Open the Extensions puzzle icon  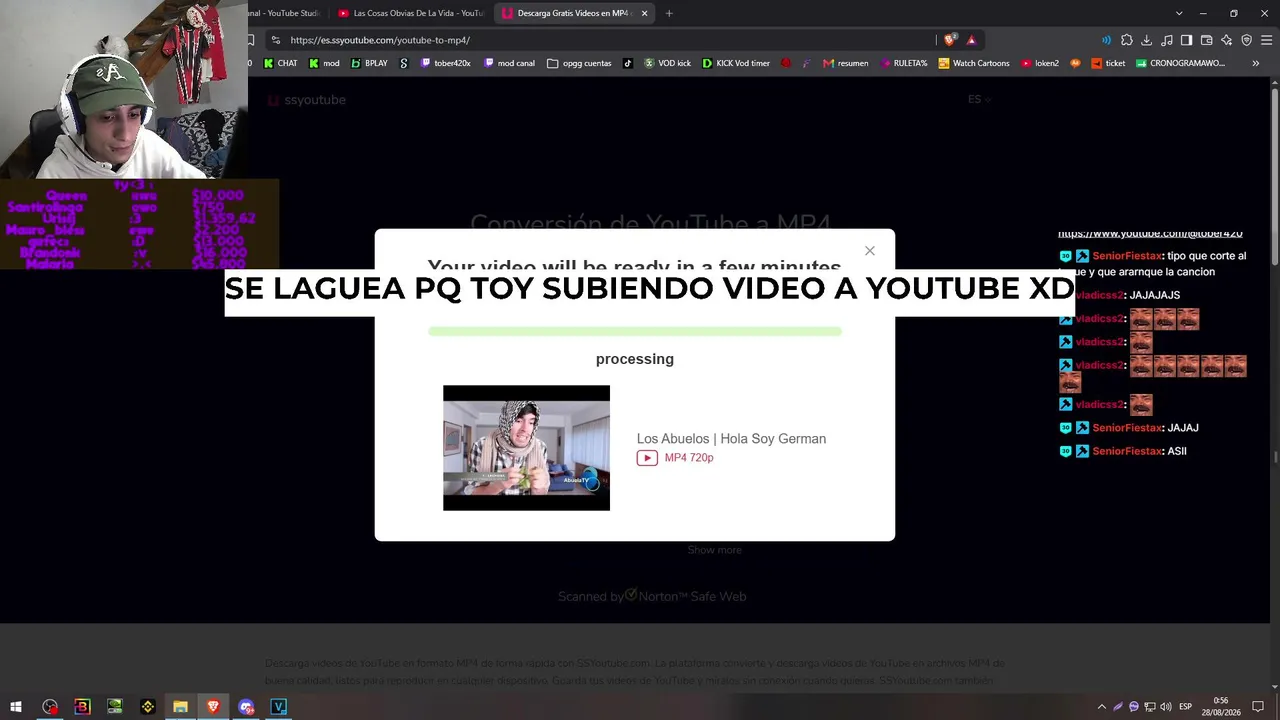click(1127, 40)
